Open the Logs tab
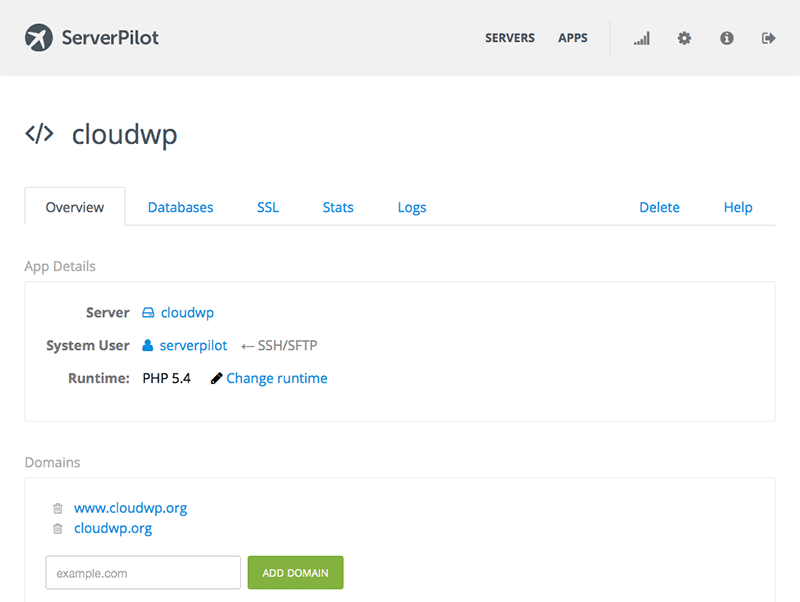This screenshot has height=602, width=800. [412, 207]
